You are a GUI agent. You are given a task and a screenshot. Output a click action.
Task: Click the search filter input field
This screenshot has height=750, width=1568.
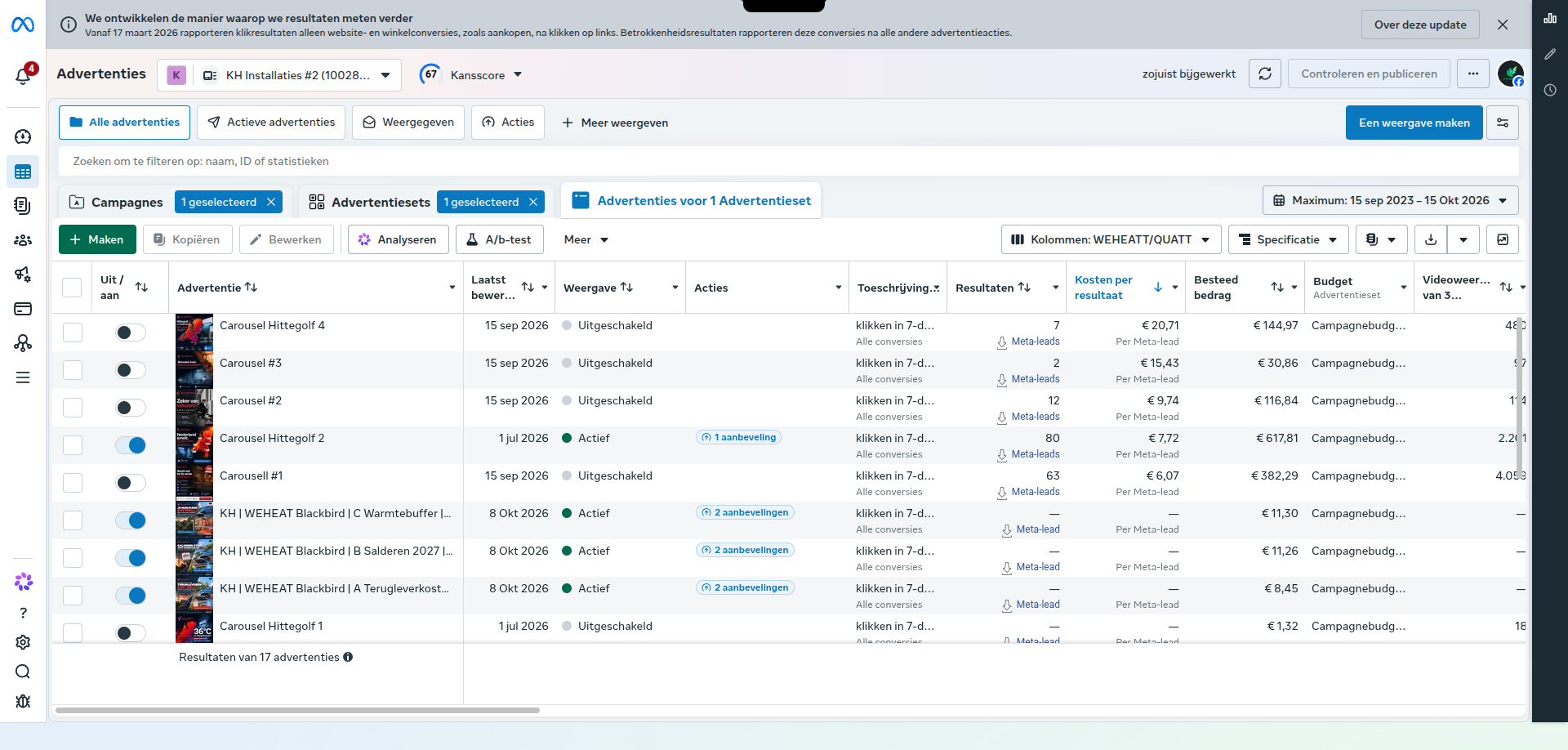[788, 161]
